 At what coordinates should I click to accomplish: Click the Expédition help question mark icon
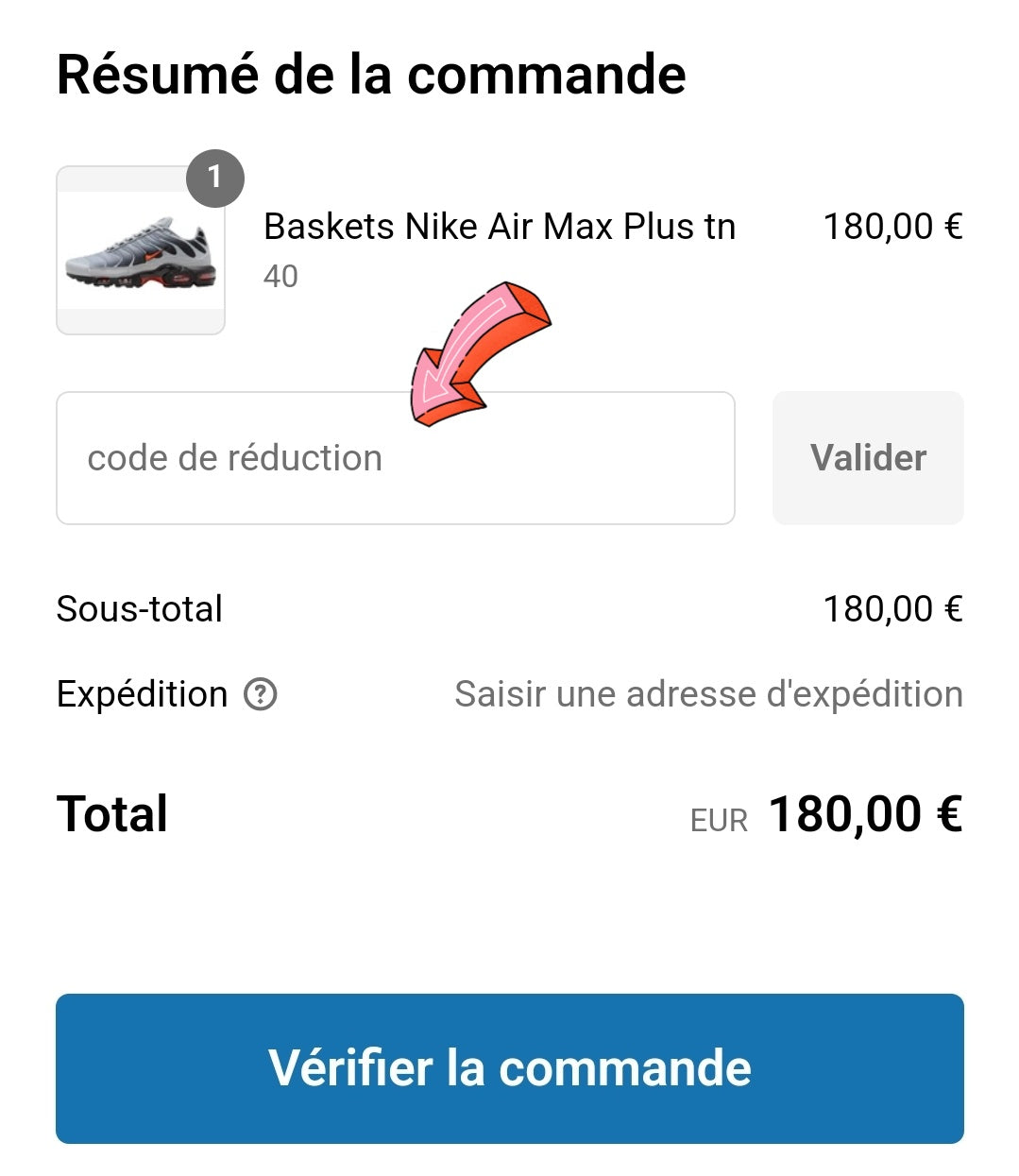pyautogui.click(x=259, y=694)
